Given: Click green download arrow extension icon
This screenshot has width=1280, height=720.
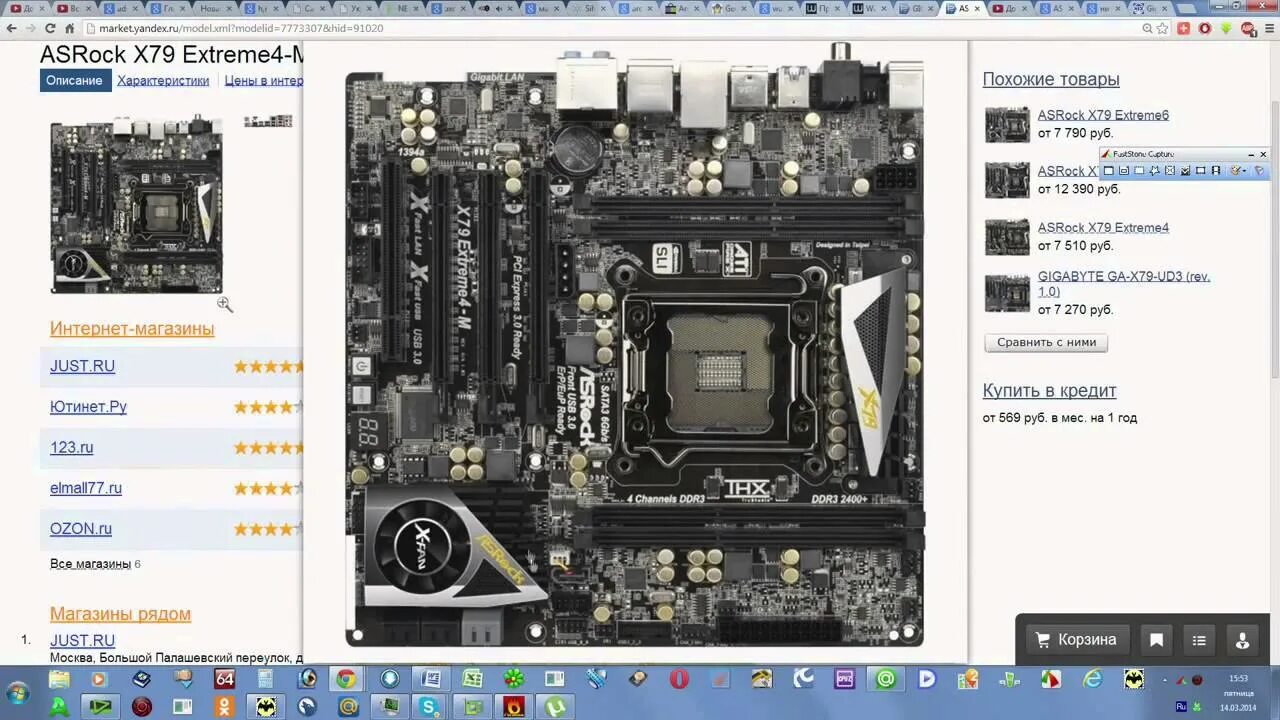Looking at the screenshot, I should 1226,28.
